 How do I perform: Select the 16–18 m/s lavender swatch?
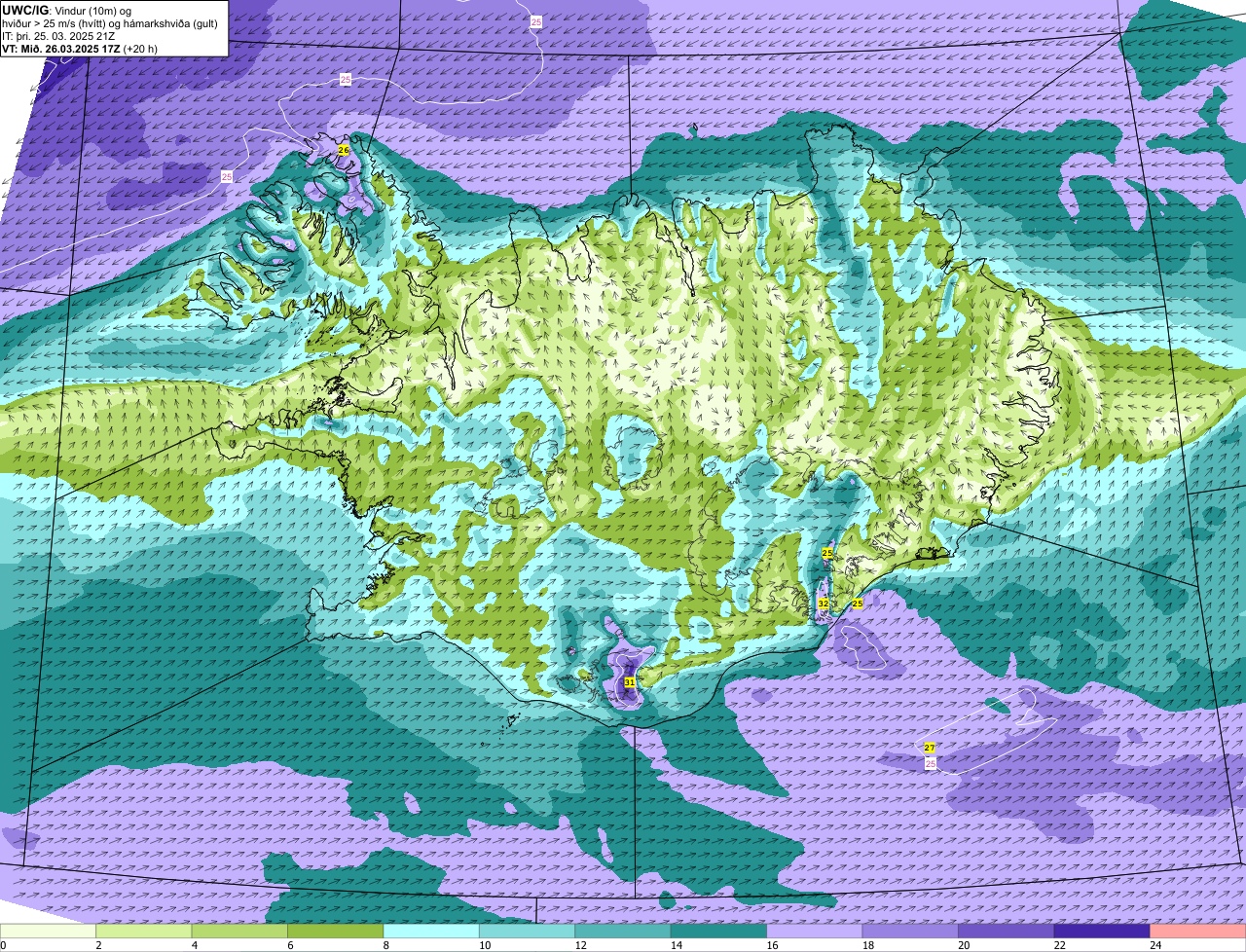click(815, 931)
